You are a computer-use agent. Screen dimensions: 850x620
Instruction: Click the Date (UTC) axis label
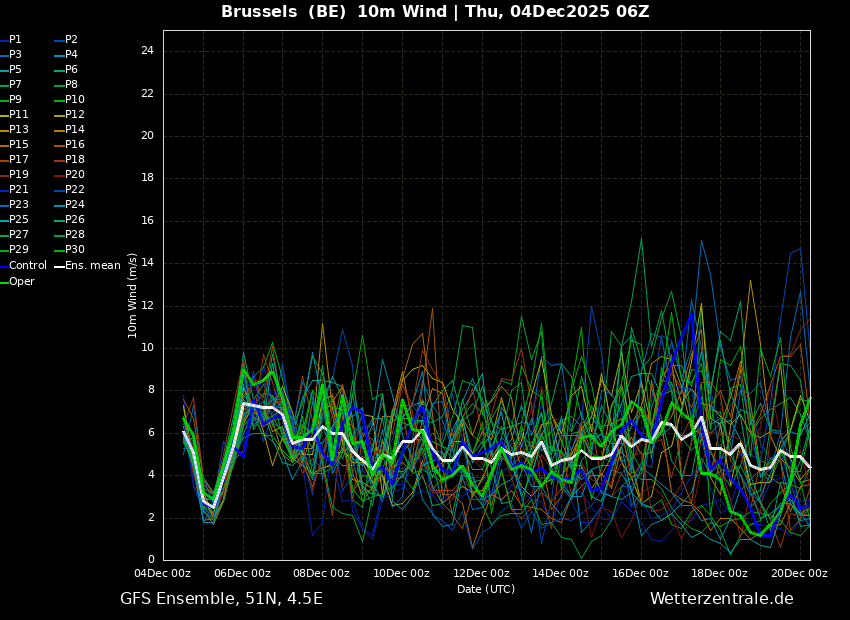[486, 589]
